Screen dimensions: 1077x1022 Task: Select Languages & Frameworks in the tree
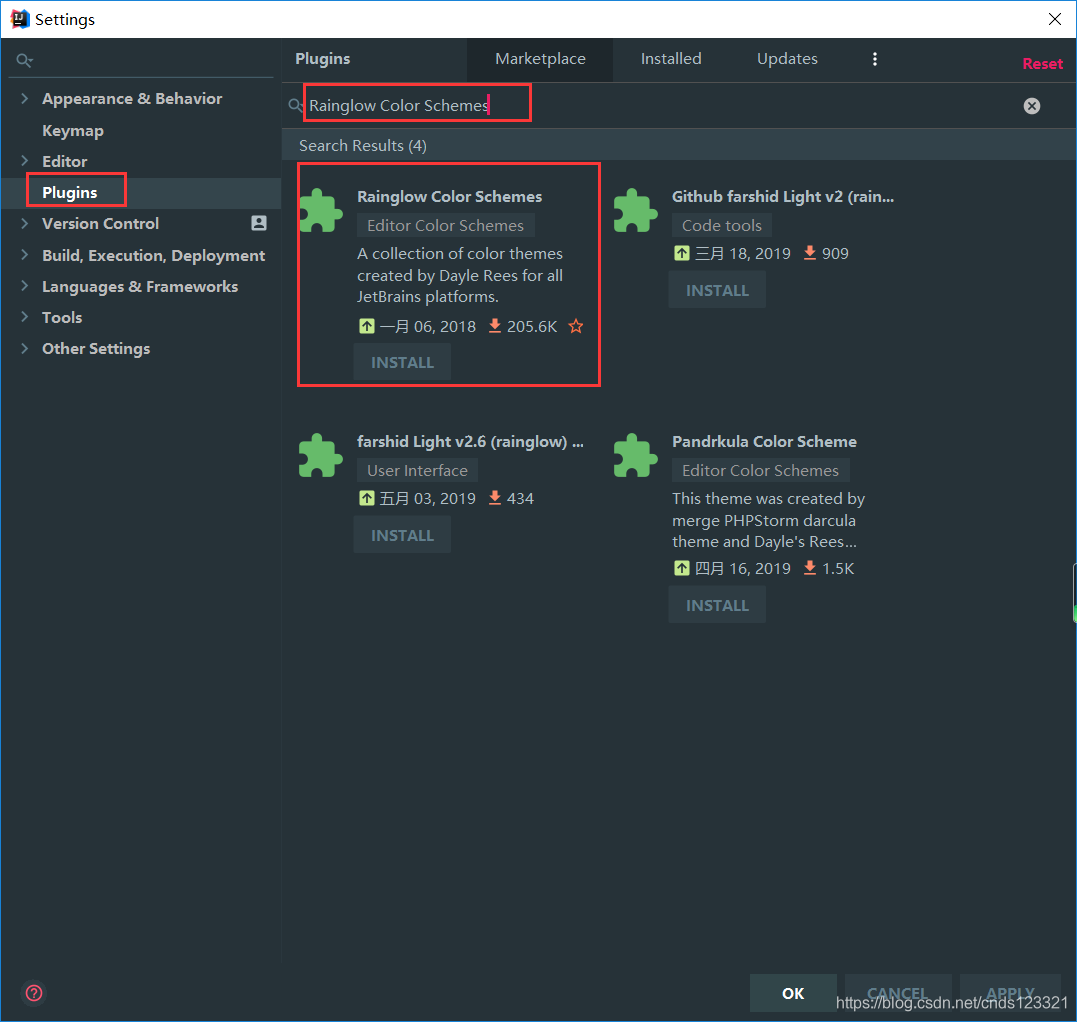click(140, 286)
